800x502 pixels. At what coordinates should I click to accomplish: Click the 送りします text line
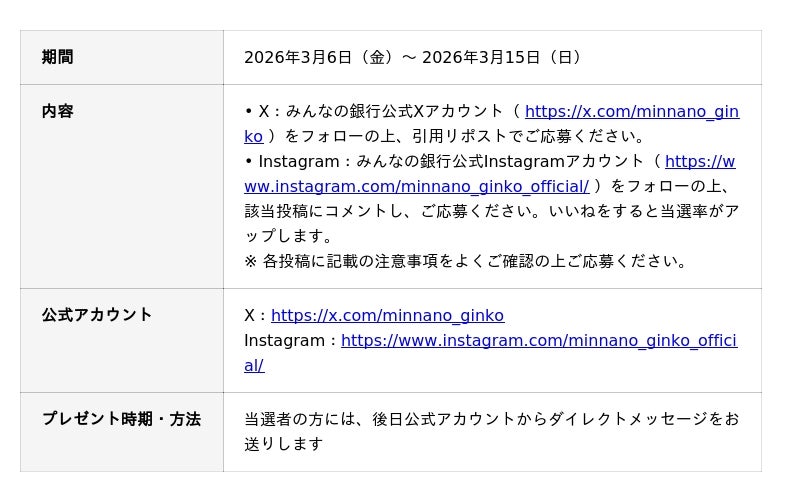(284, 444)
